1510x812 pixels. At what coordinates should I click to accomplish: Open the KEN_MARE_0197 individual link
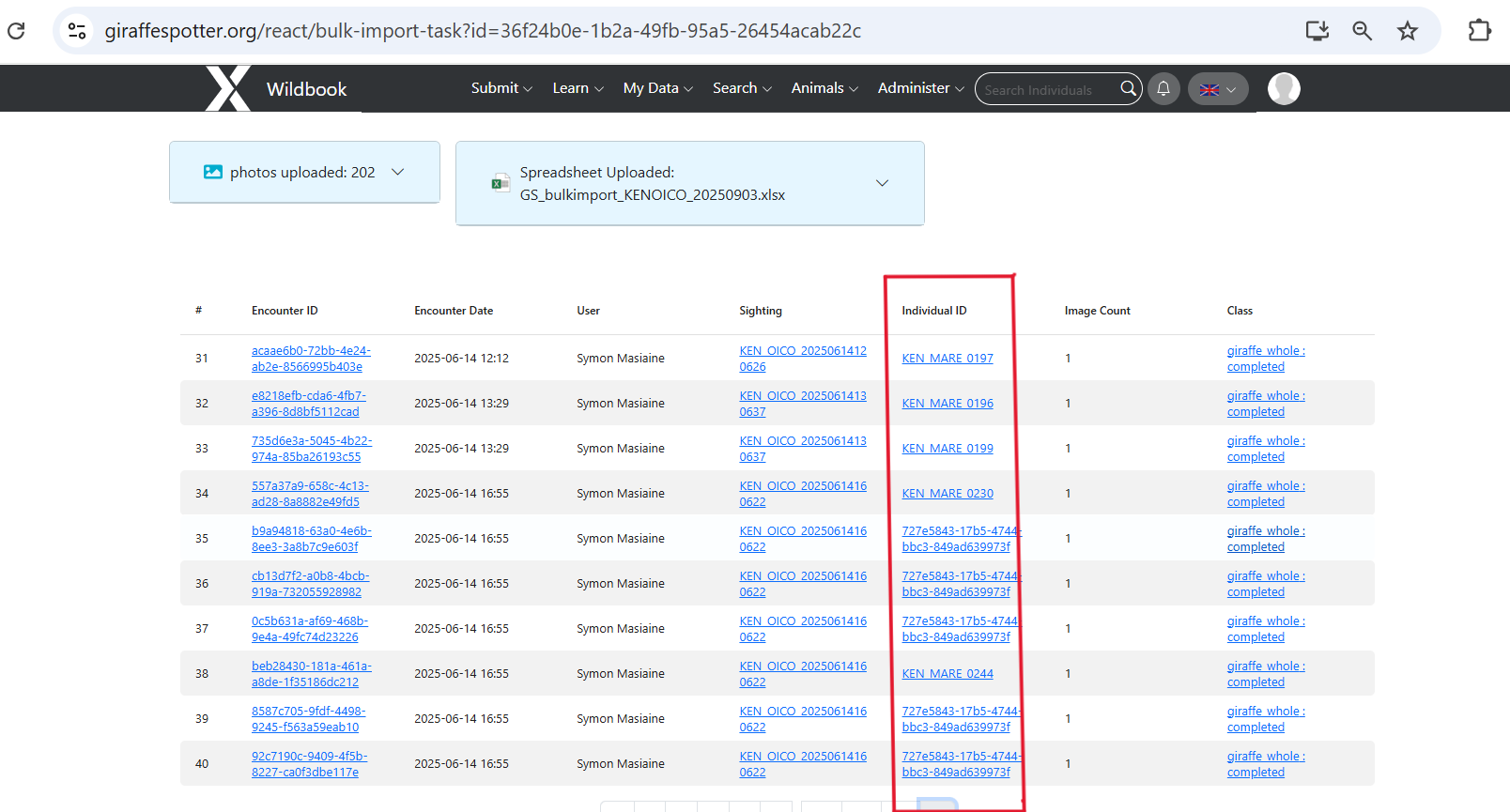947,359
